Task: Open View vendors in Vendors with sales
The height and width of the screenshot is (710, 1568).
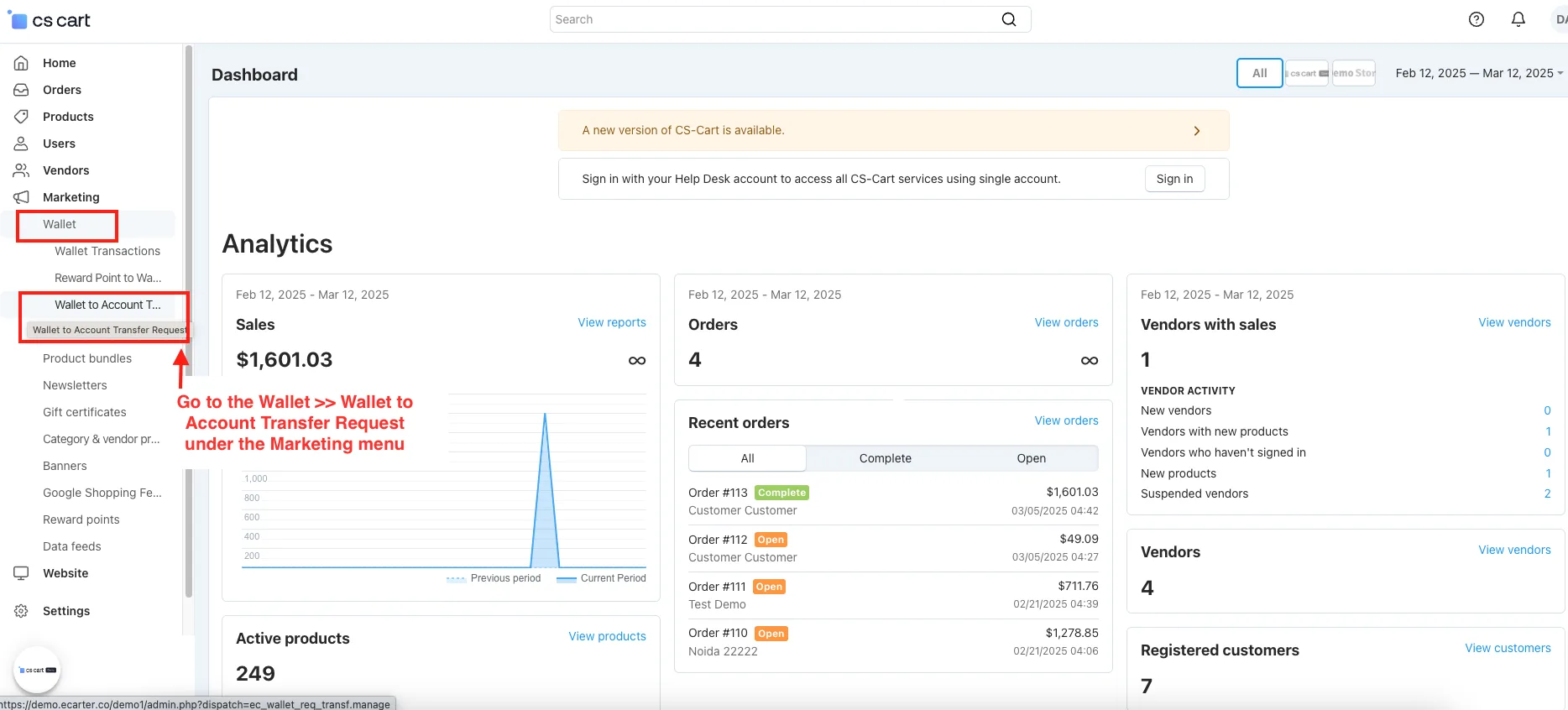Action: [x=1514, y=322]
